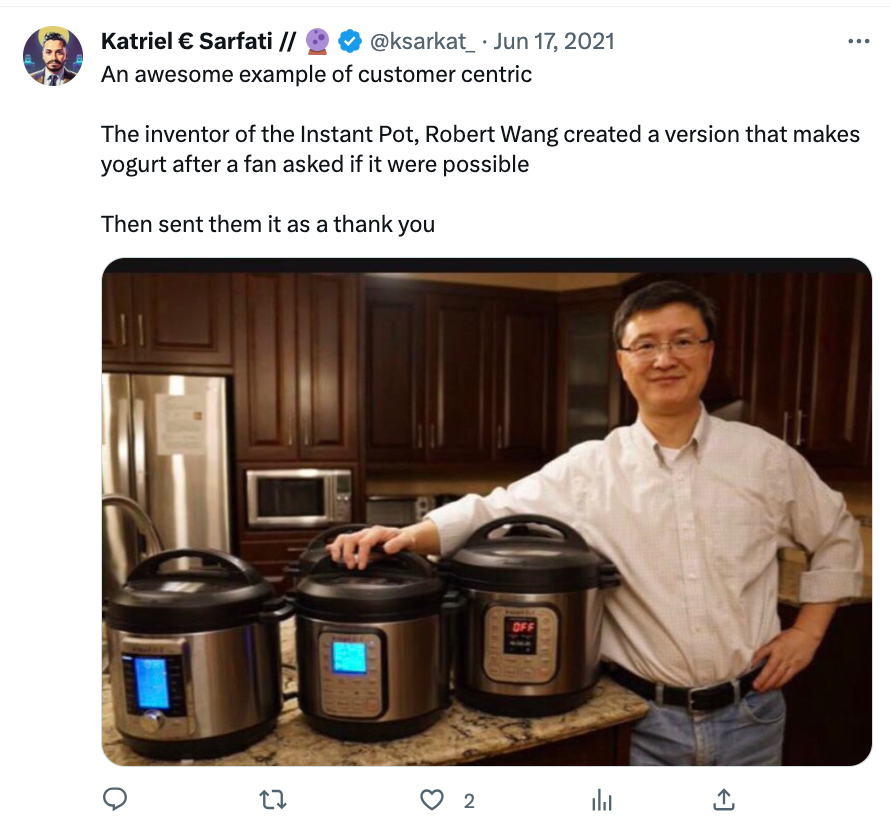The height and width of the screenshot is (832, 890).
Task: Click the share upload arrow icon
Action: [724, 800]
